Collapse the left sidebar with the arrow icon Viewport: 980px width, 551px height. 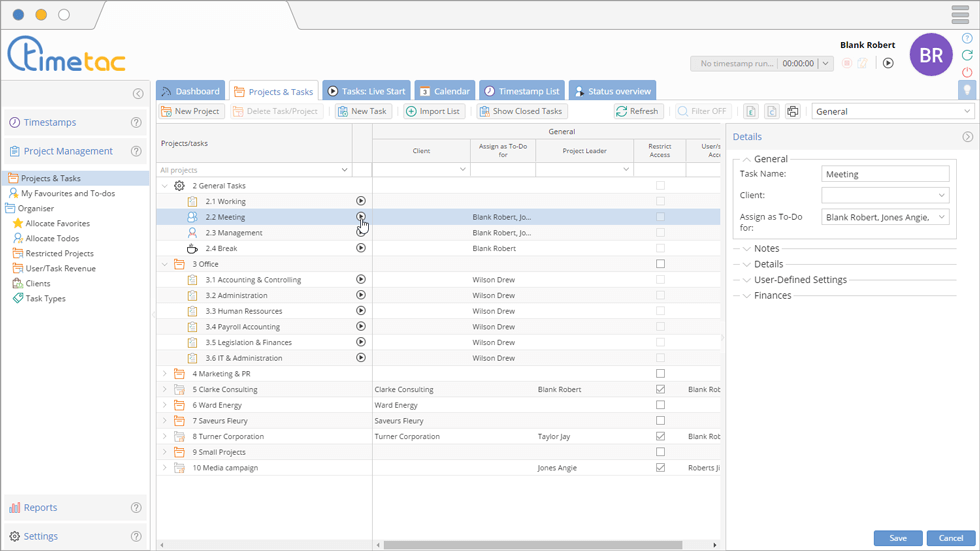[138, 94]
